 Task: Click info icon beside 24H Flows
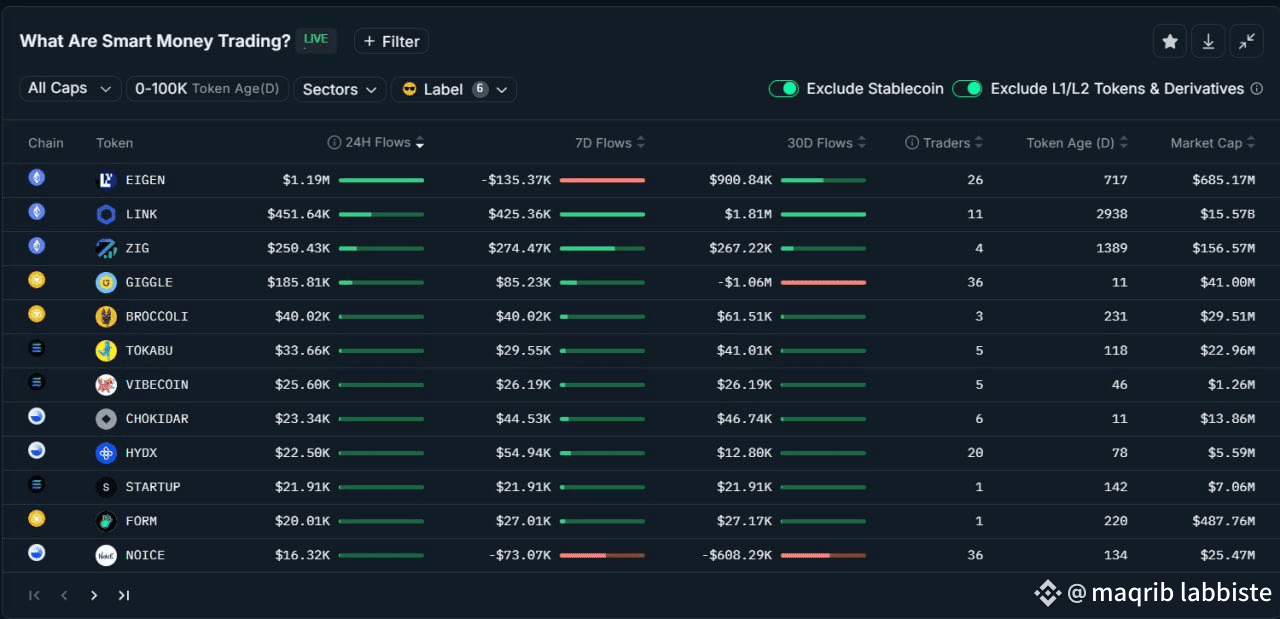click(335, 143)
